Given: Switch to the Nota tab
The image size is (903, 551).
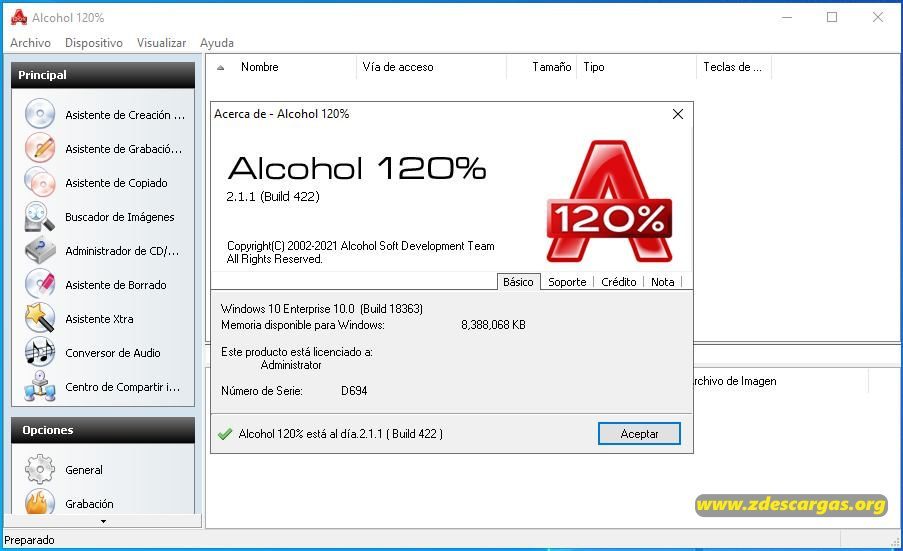Looking at the screenshot, I should click(x=662, y=282).
